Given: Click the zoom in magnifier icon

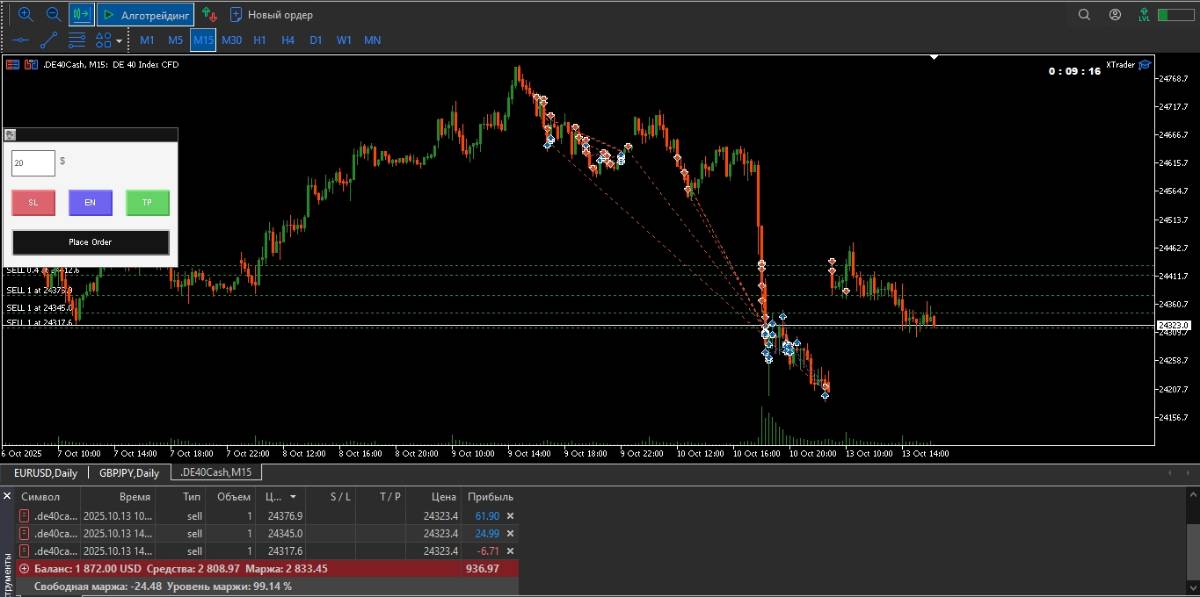Looking at the screenshot, I should click(x=26, y=15).
